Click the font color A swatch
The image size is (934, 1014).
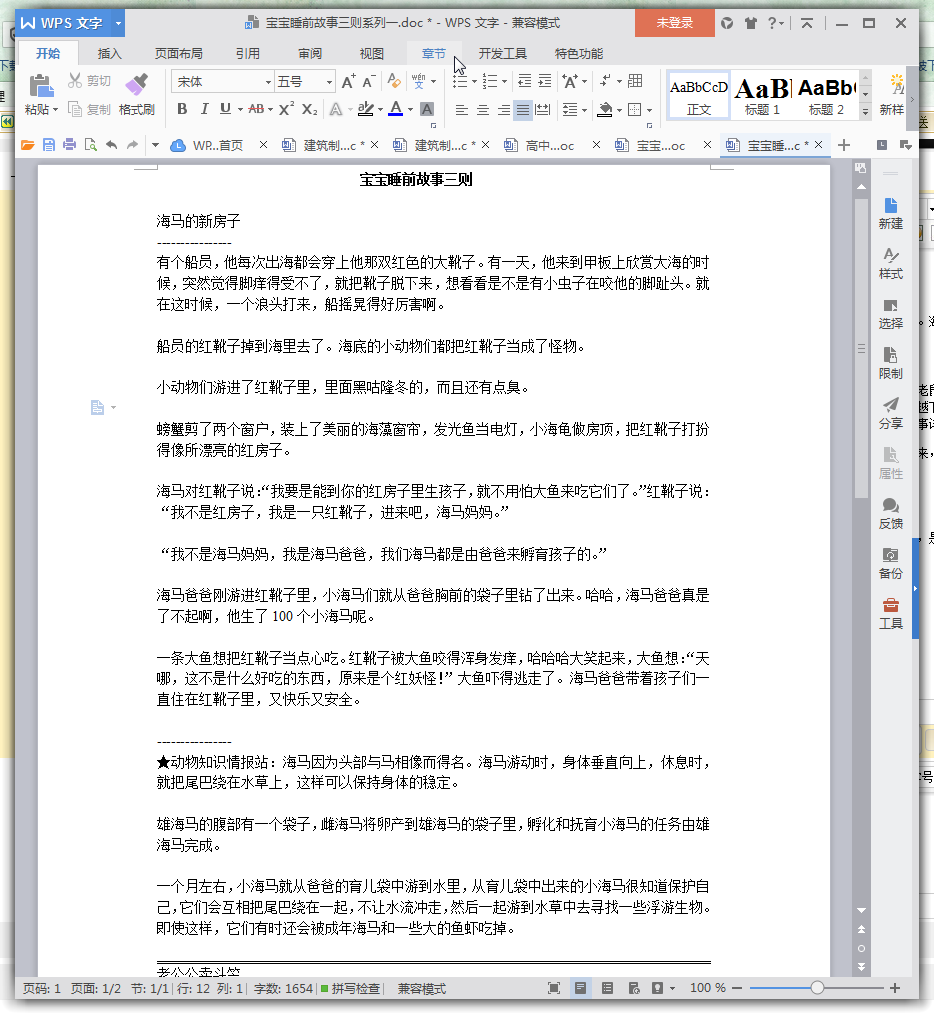pos(395,109)
